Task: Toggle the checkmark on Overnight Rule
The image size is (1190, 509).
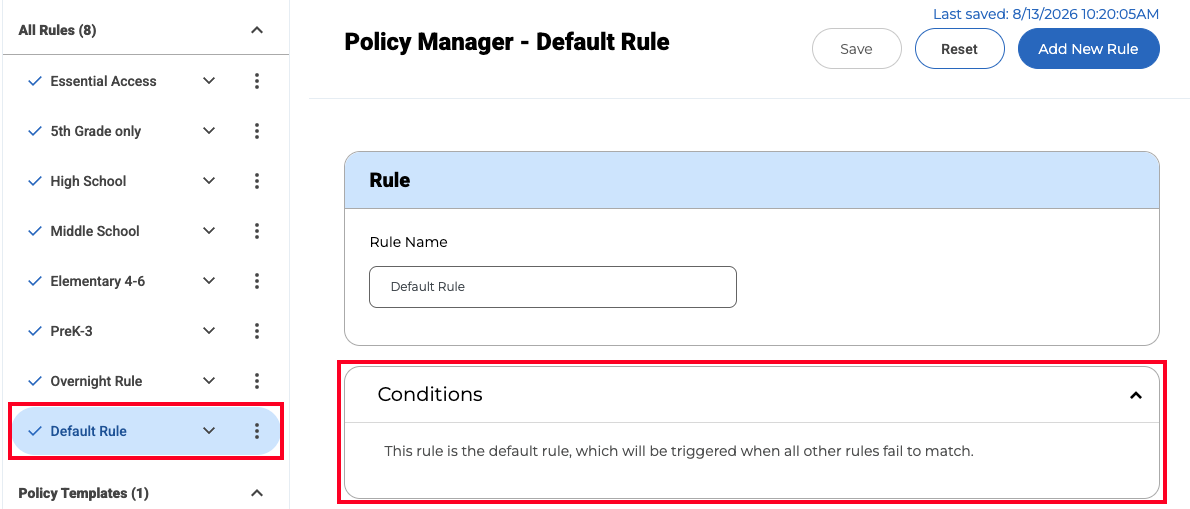Action: (x=34, y=381)
